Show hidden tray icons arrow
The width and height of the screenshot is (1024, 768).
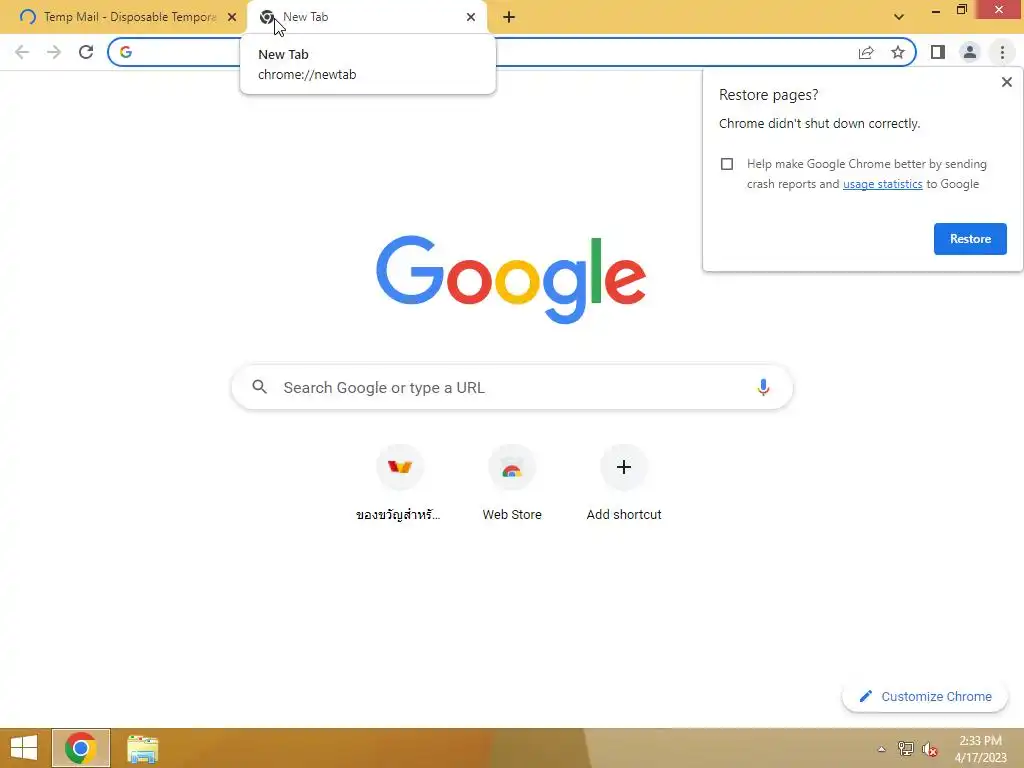click(882, 749)
